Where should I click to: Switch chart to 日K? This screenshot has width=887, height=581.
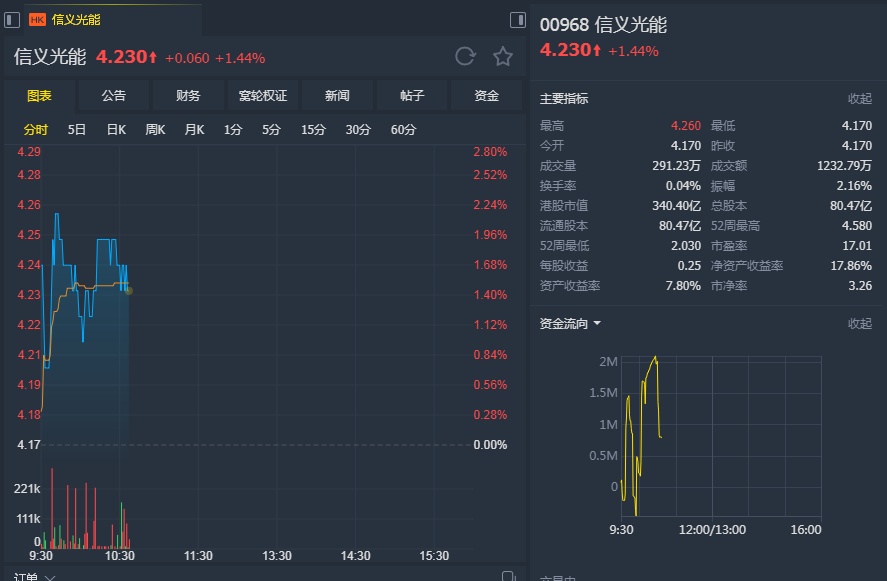tap(116, 130)
